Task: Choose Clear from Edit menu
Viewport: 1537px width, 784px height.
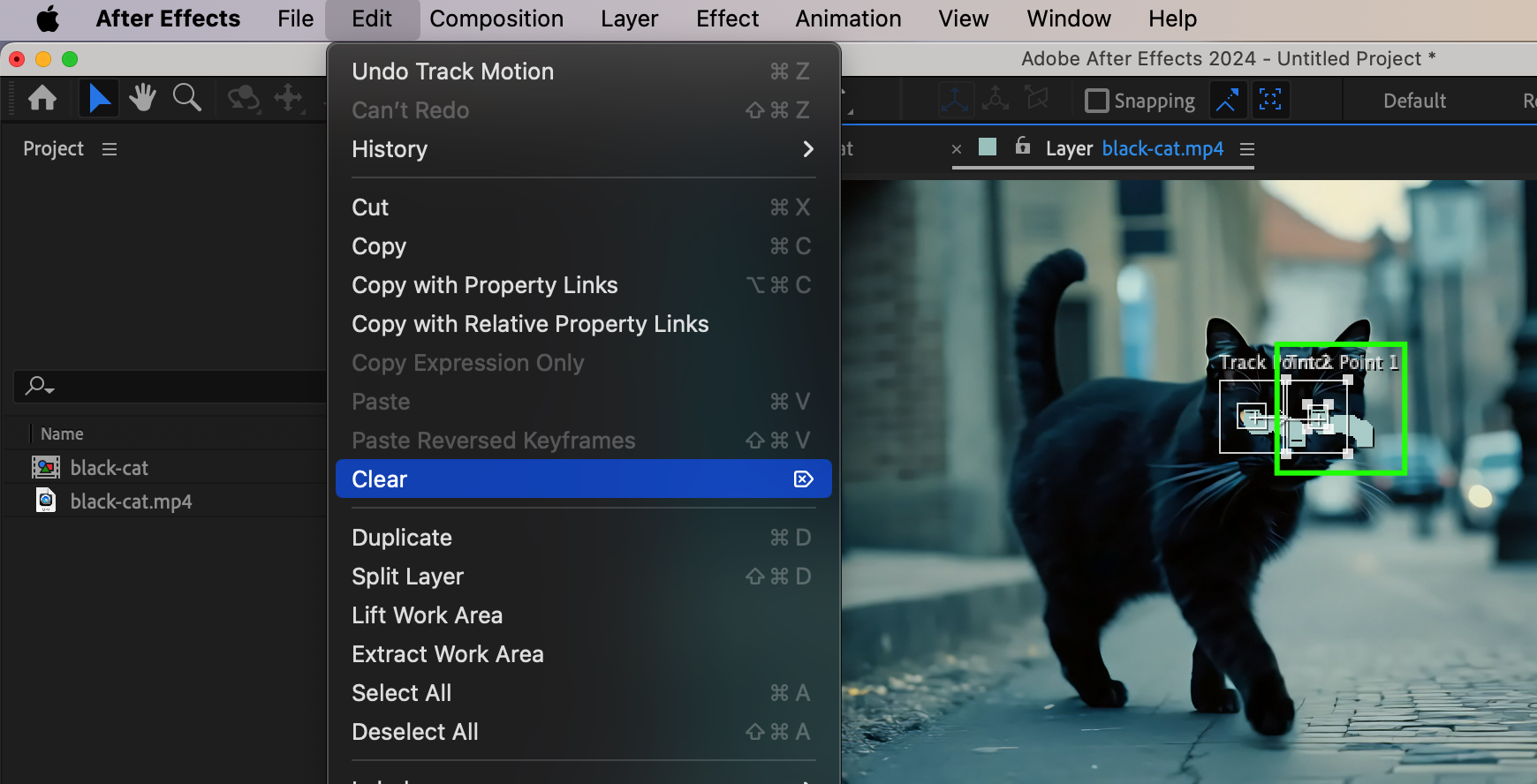Action: 584,479
